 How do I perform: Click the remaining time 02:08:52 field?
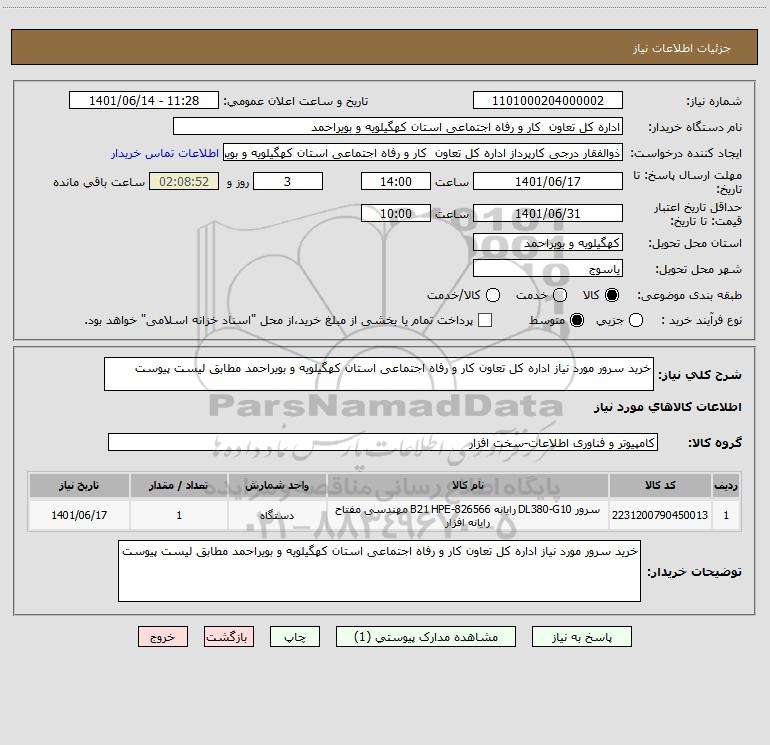184,182
